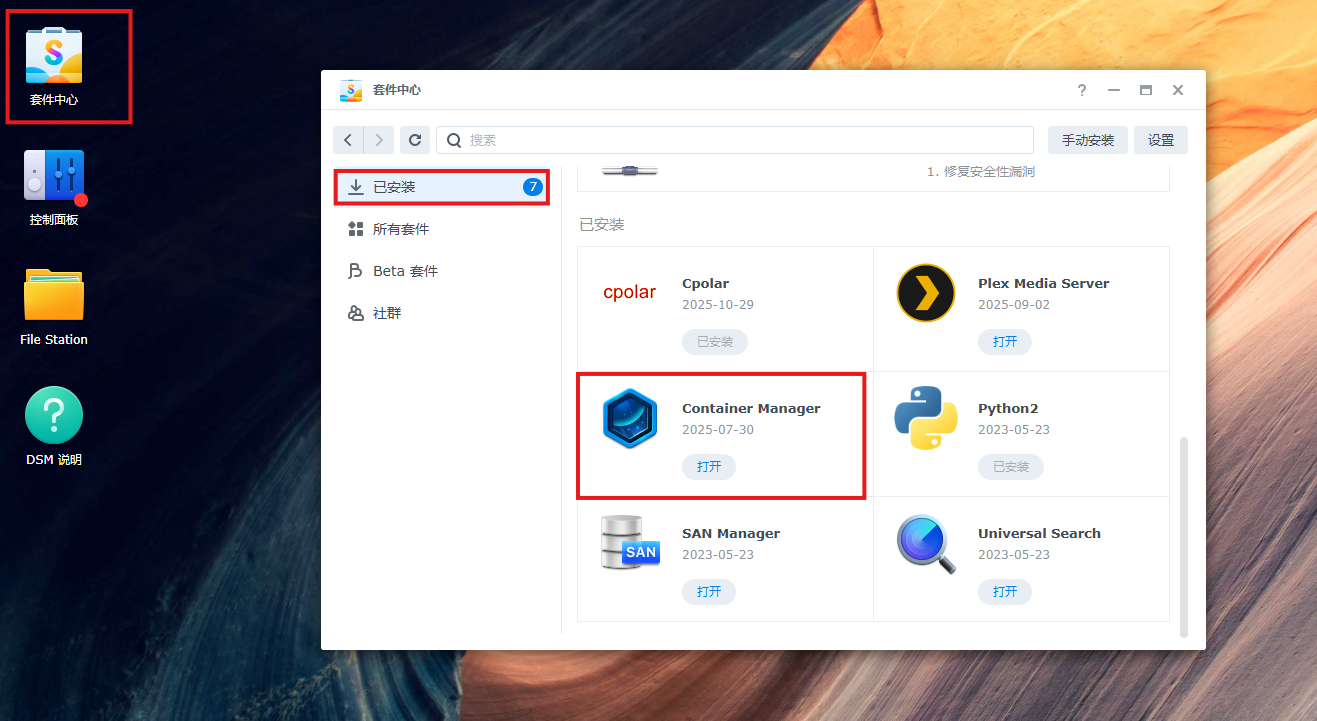Viewport: 1317px width, 721px height.
Task: Click the SAN Manager package icon
Action: (630, 543)
